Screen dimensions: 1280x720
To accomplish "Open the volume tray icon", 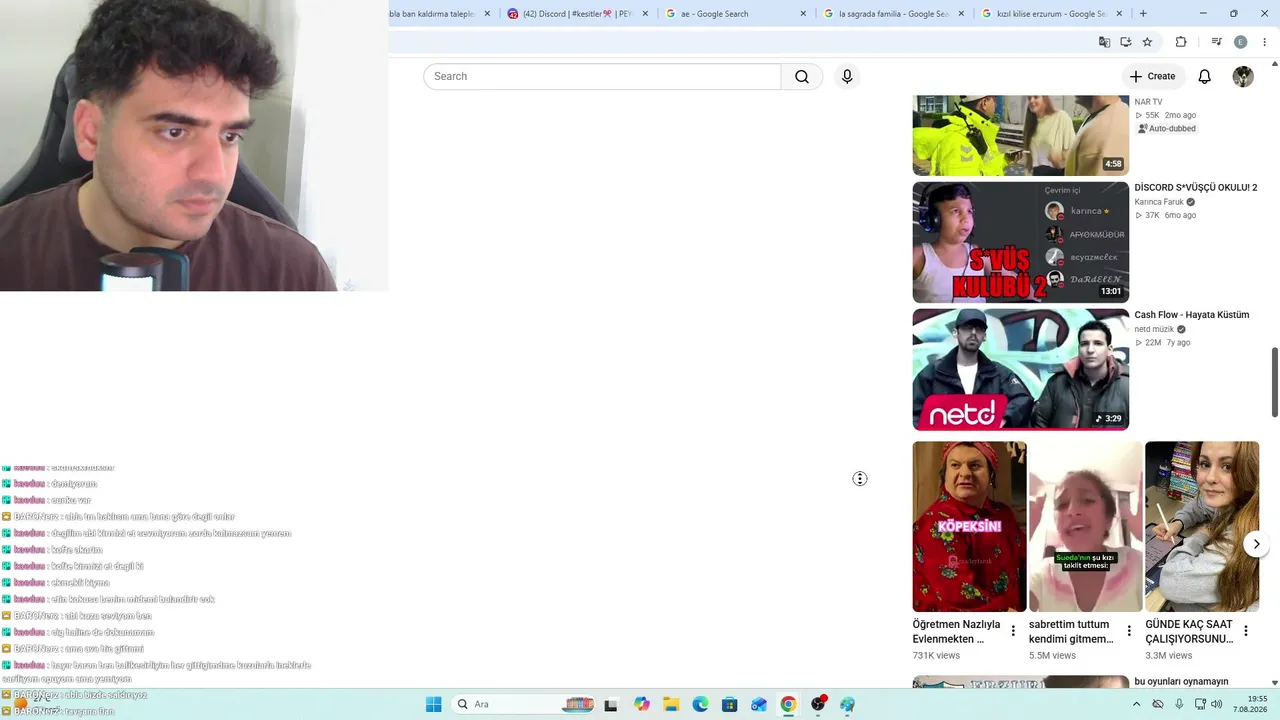I will point(1217,704).
